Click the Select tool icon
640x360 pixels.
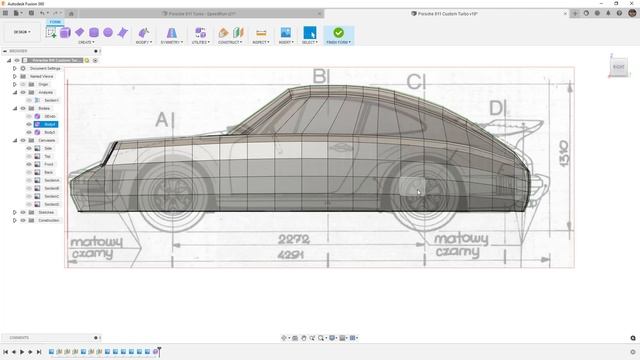tap(310, 33)
